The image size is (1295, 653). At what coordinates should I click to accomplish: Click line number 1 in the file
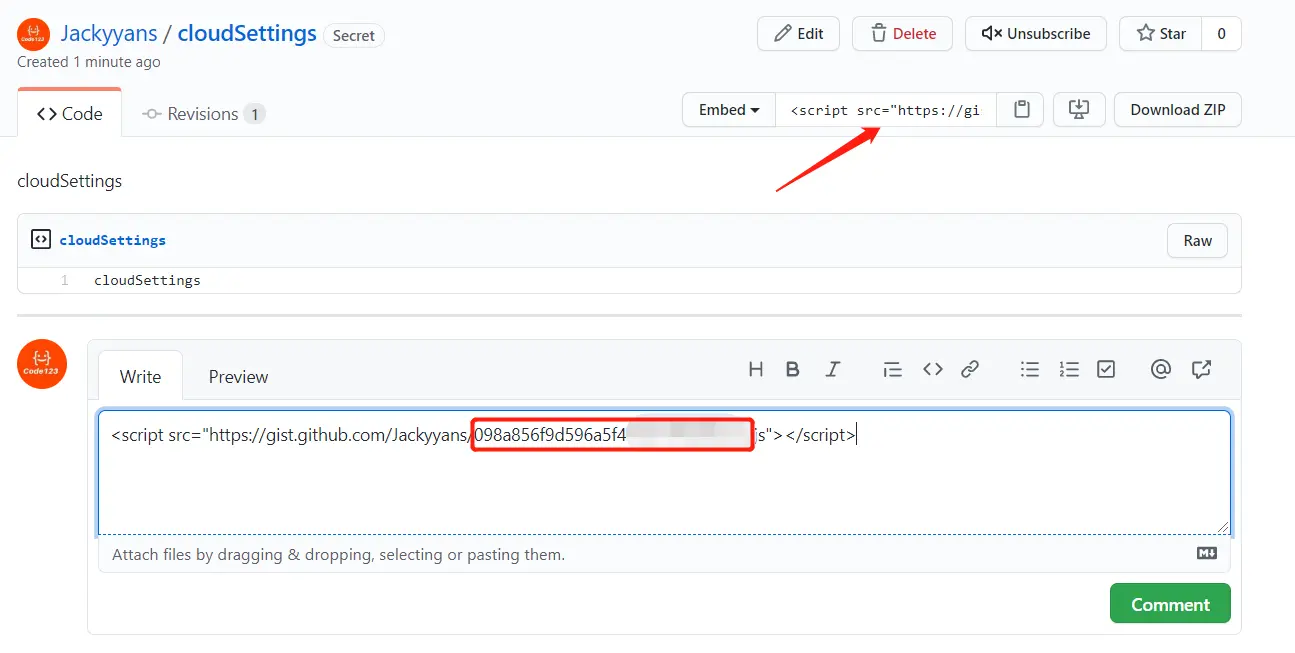[x=64, y=280]
